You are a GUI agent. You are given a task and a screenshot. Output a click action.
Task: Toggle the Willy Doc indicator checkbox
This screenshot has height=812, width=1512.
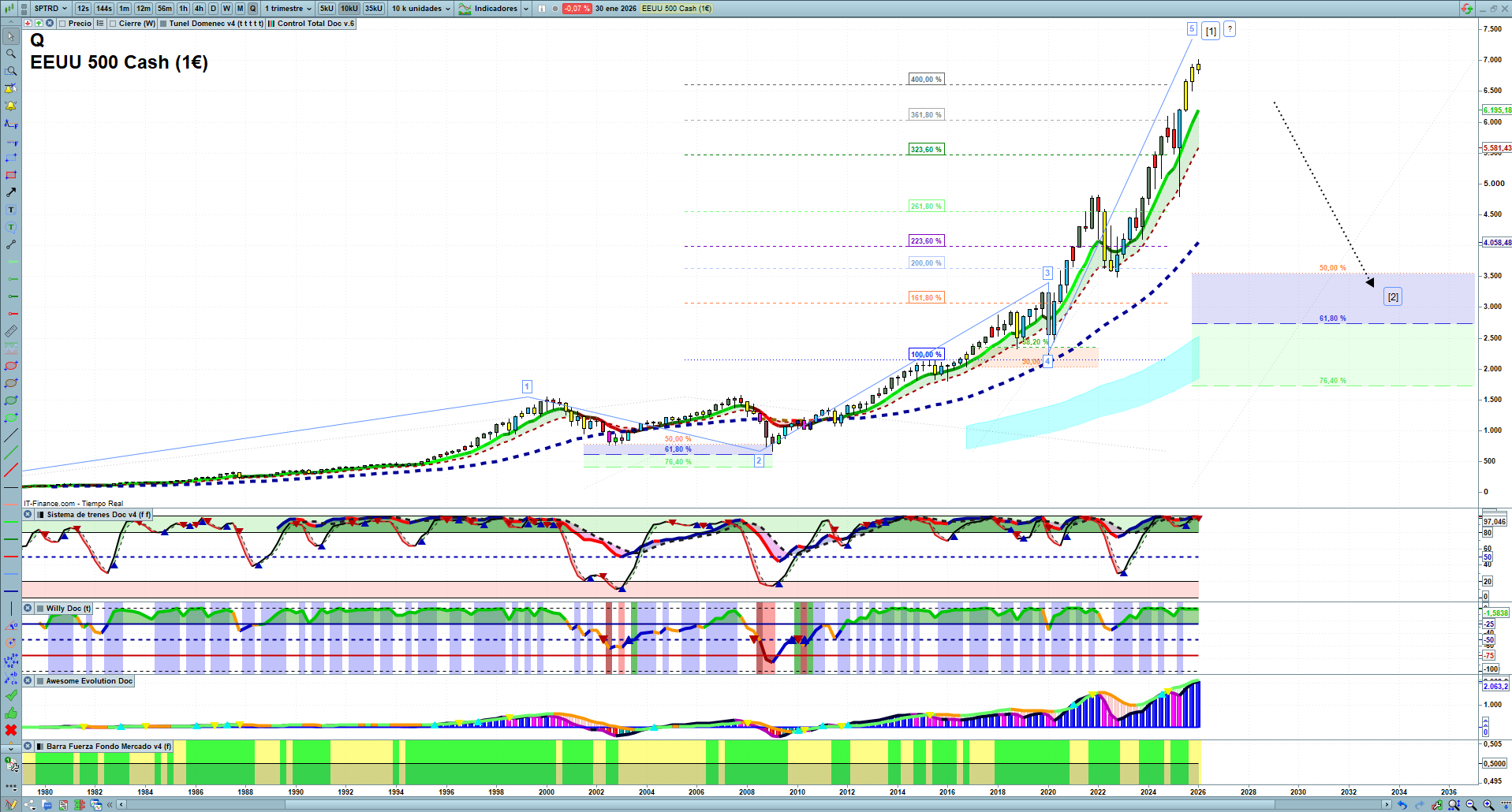click(x=40, y=609)
